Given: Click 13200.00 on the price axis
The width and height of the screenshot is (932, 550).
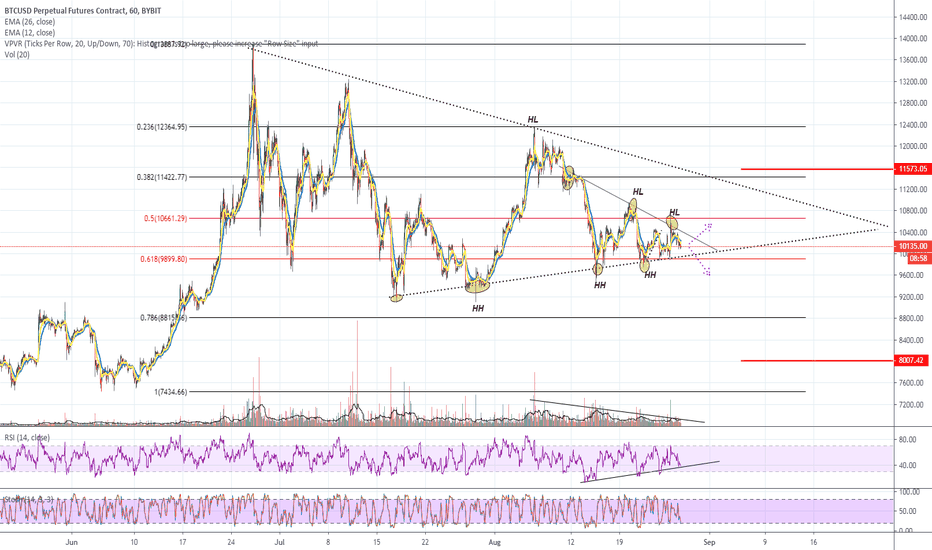Looking at the screenshot, I should 912,82.
